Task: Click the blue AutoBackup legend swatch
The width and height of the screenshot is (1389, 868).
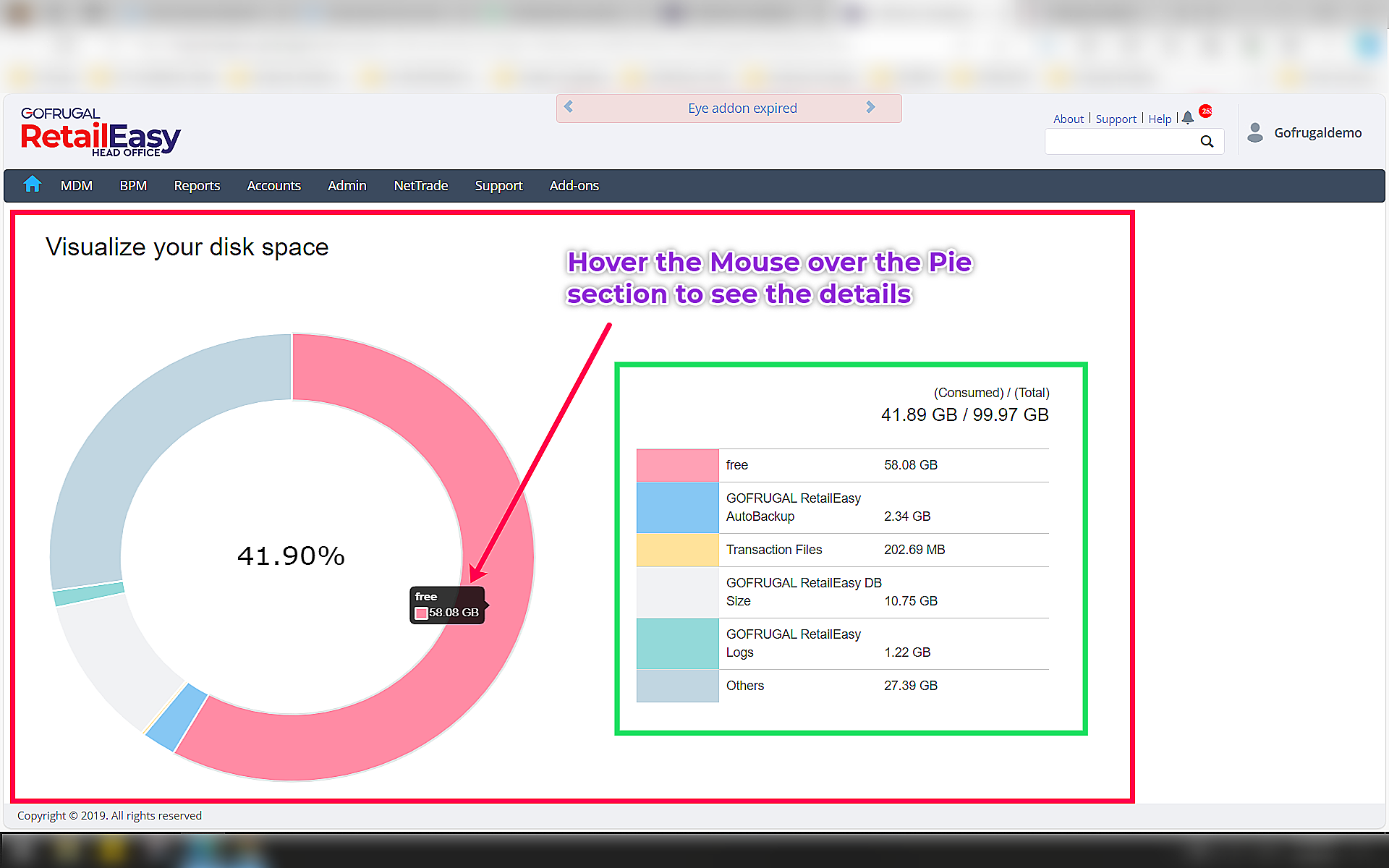Action: [x=677, y=507]
